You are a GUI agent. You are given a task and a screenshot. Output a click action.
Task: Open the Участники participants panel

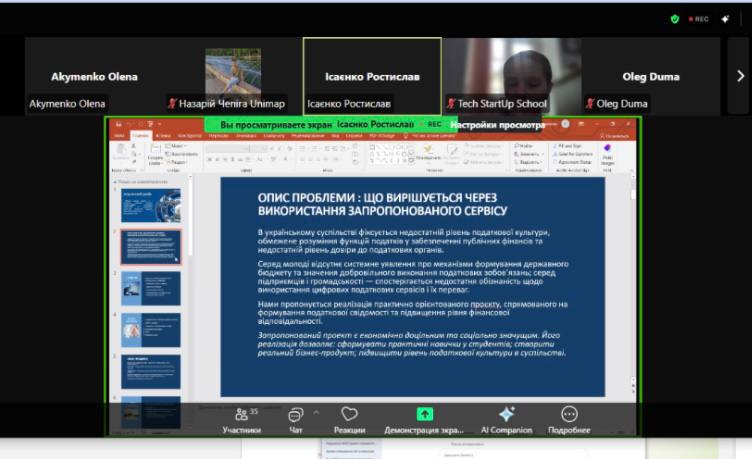241,419
